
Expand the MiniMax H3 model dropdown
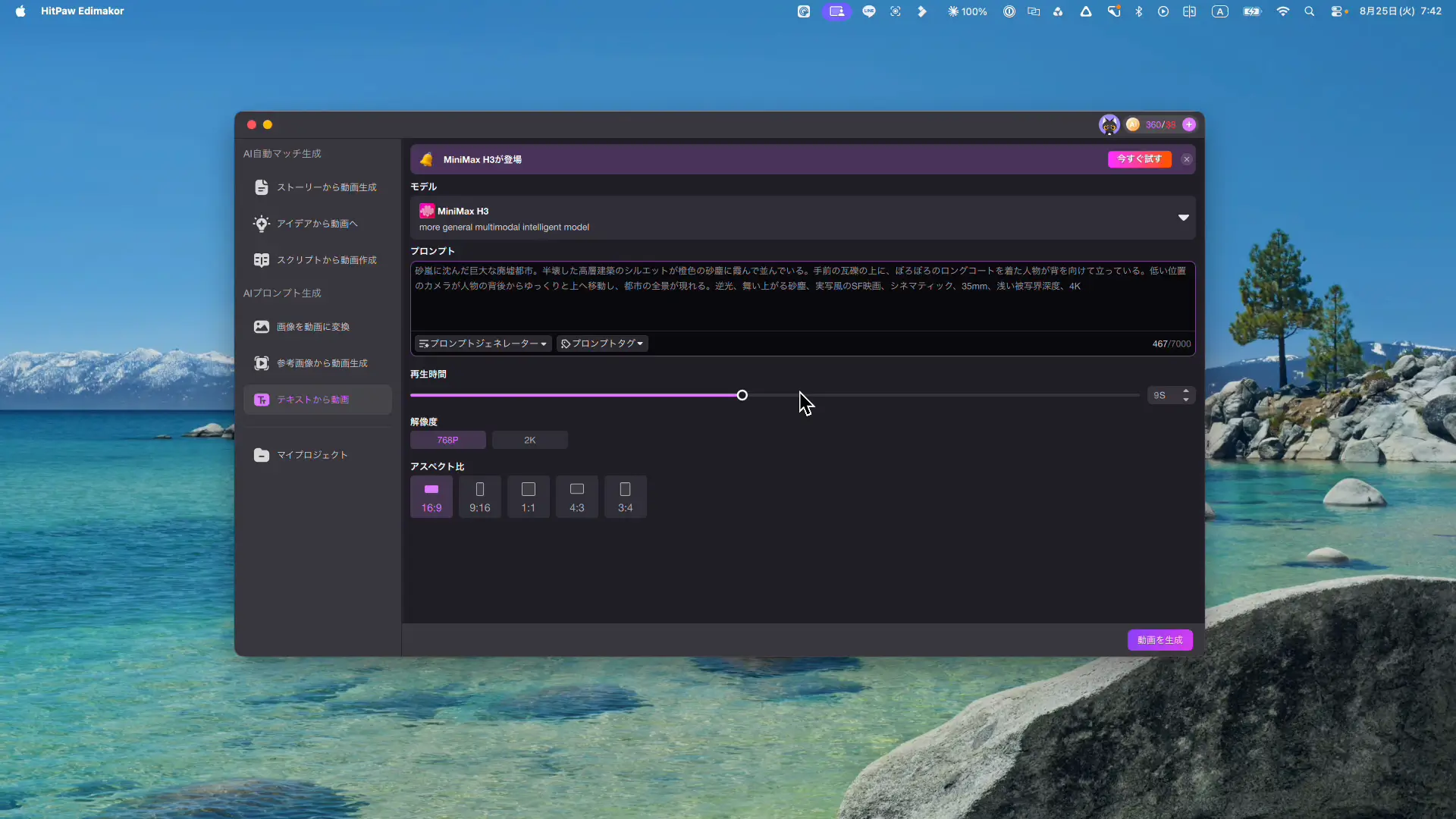[1183, 218]
